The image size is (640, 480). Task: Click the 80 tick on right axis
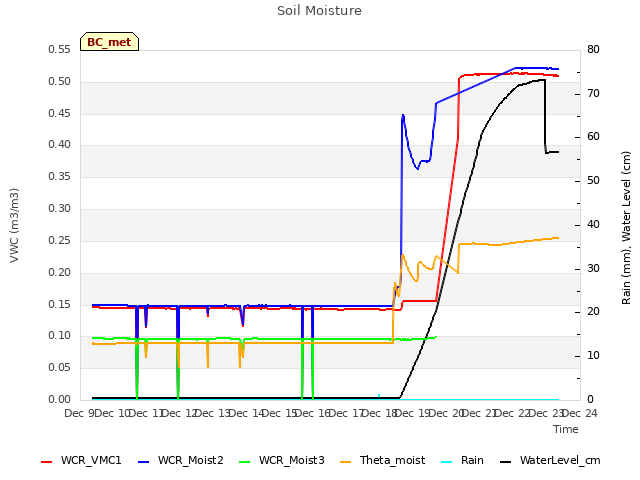(593, 50)
